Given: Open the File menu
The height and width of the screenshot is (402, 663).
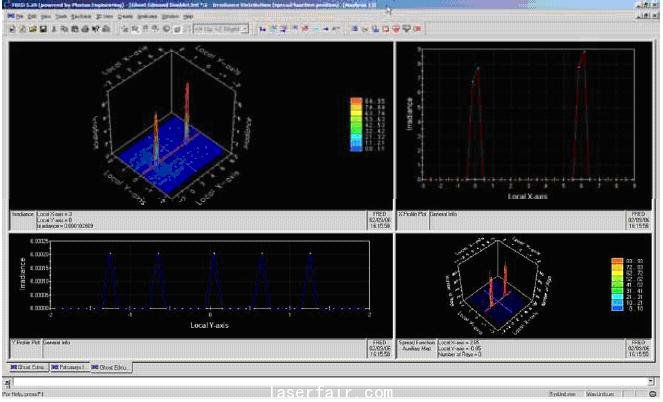Looking at the screenshot, I should coord(18,18).
